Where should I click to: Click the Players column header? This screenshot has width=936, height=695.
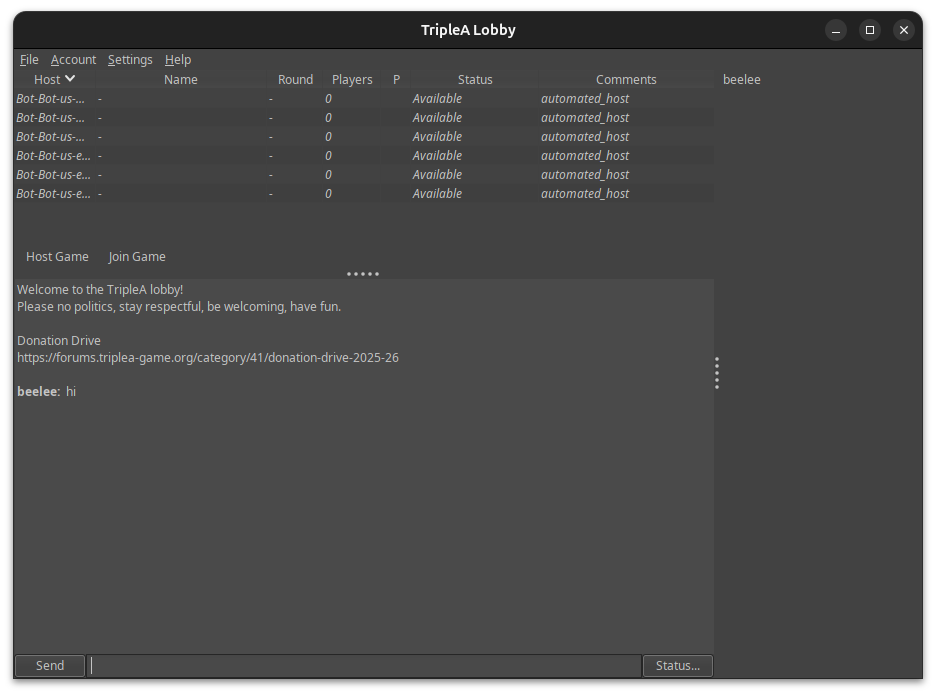pos(352,79)
